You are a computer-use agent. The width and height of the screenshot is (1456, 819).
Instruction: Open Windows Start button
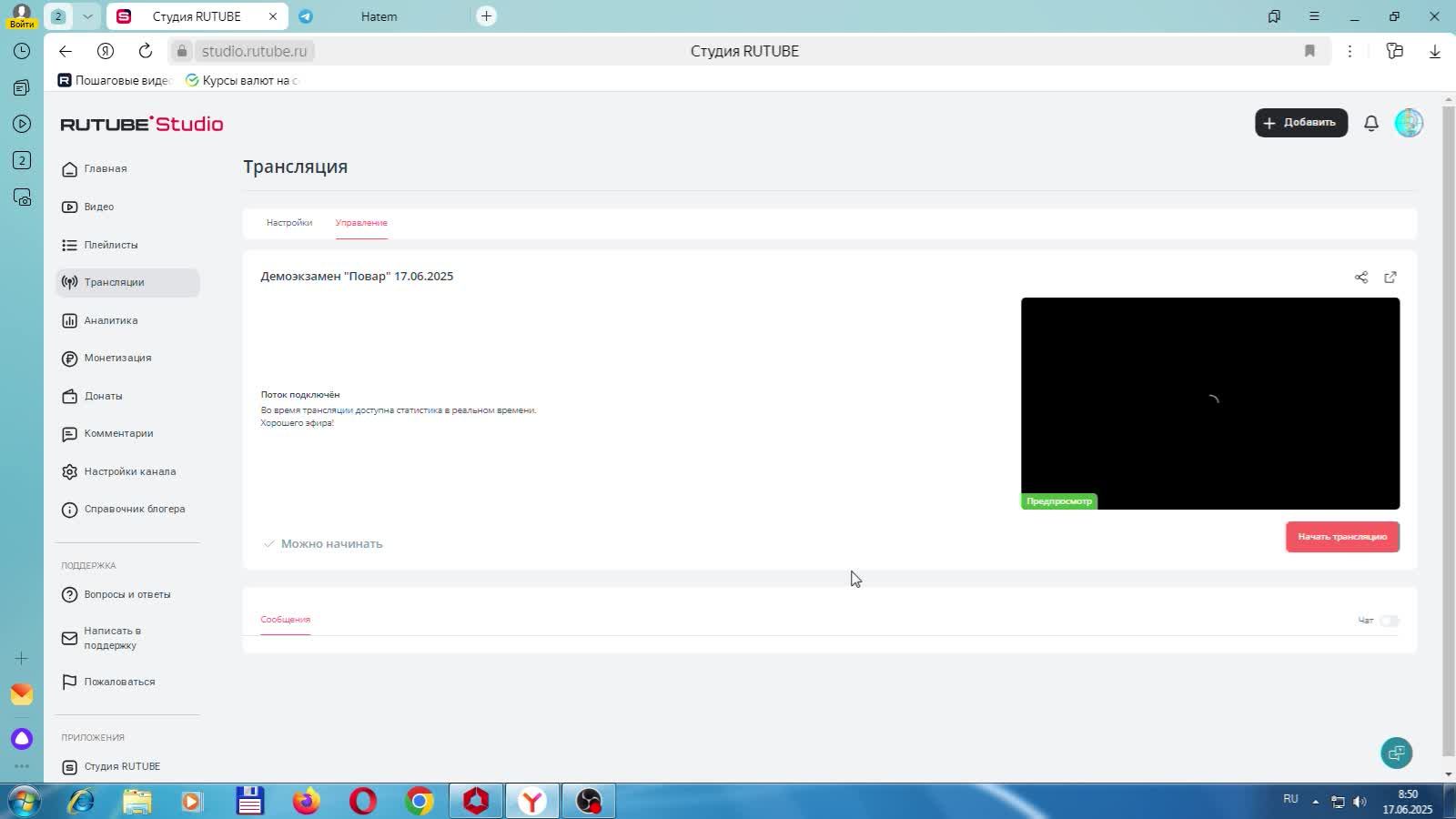coord(23,801)
